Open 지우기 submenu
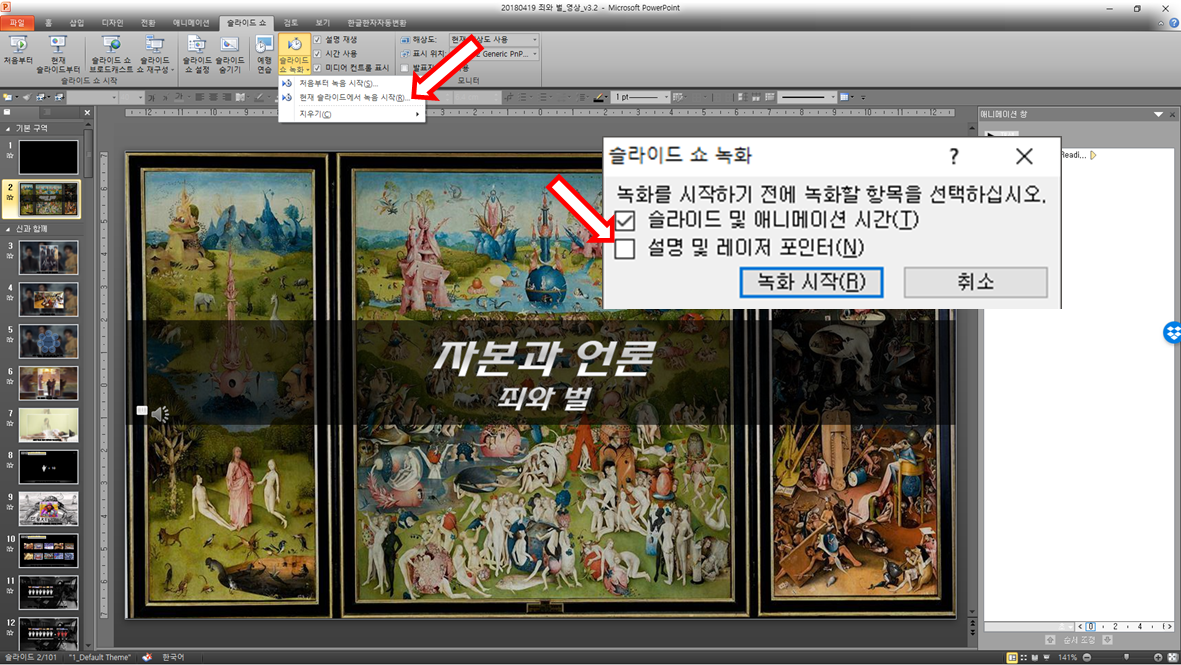 pos(351,114)
